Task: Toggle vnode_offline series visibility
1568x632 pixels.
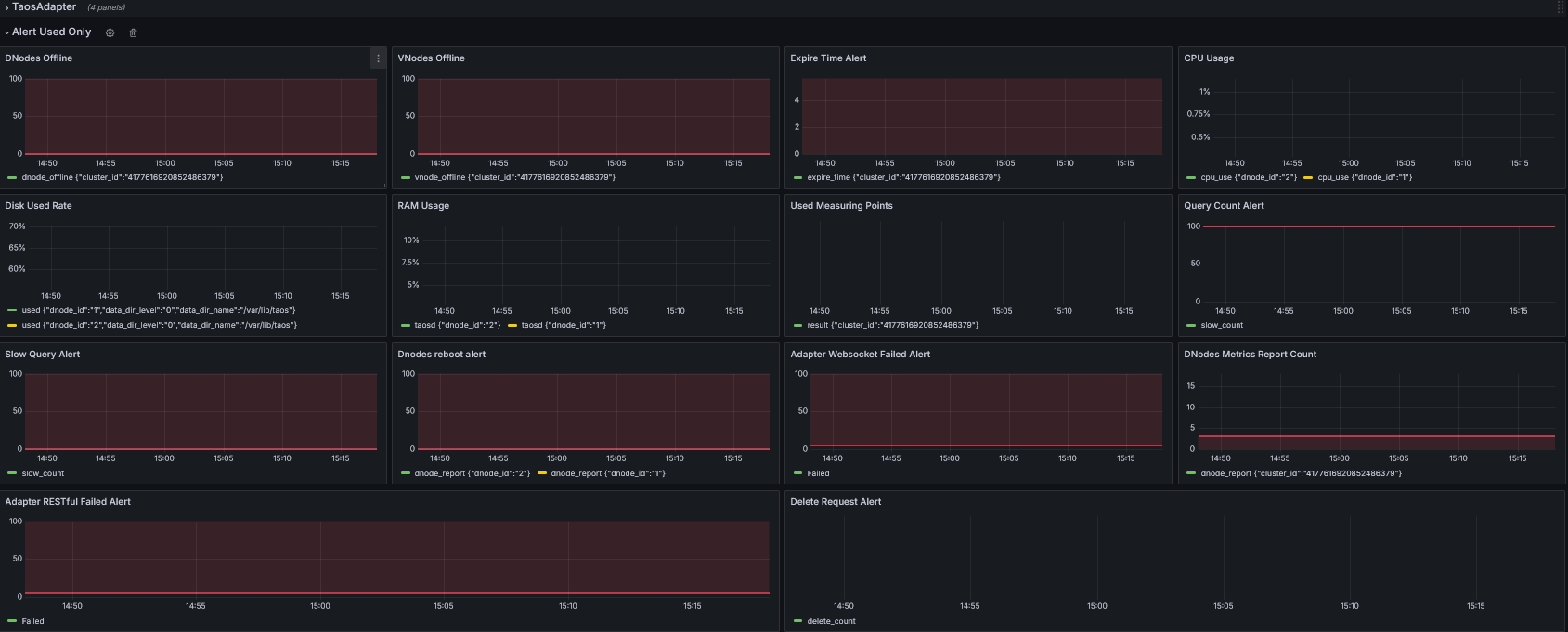Action: tap(514, 177)
